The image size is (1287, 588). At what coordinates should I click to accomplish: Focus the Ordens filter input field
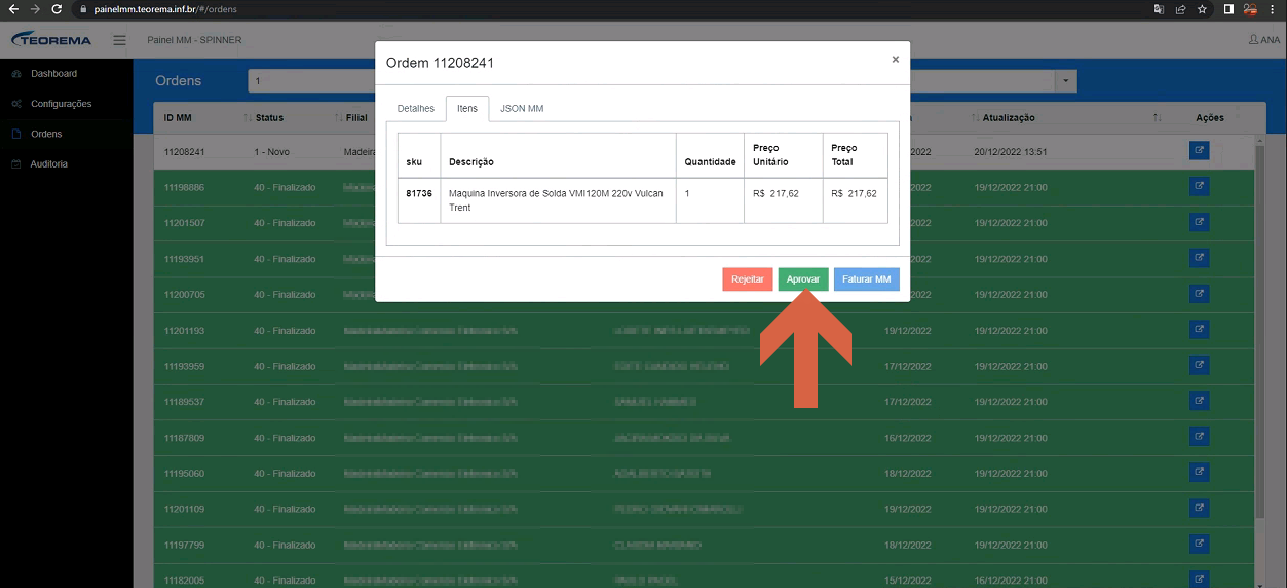point(653,81)
